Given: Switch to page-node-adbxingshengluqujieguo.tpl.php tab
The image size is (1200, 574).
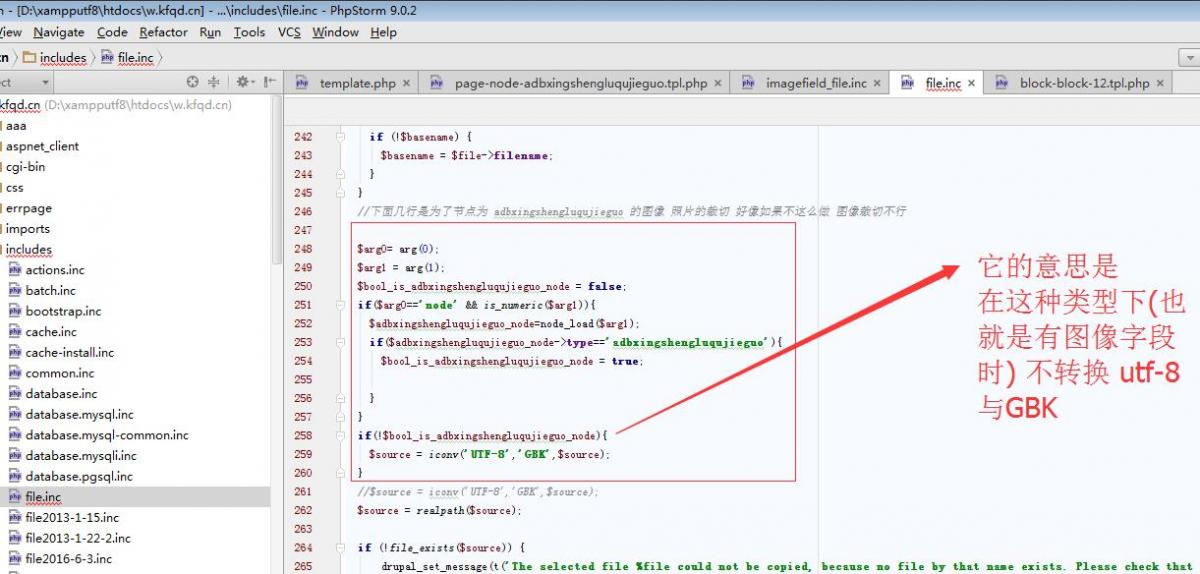Looking at the screenshot, I should click(580, 84).
